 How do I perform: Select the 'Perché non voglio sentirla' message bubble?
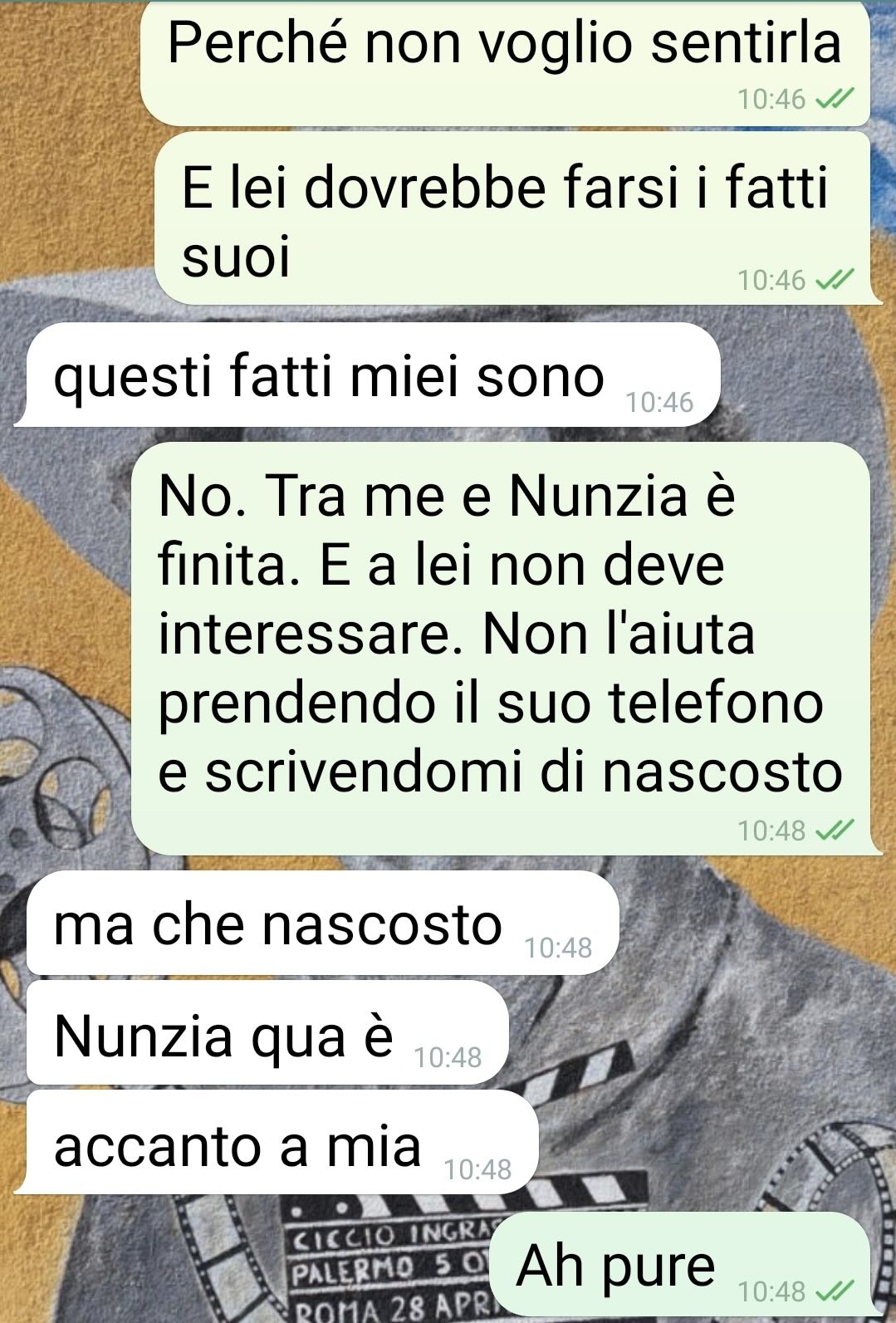pyautogui.click(x=505, y=63)
